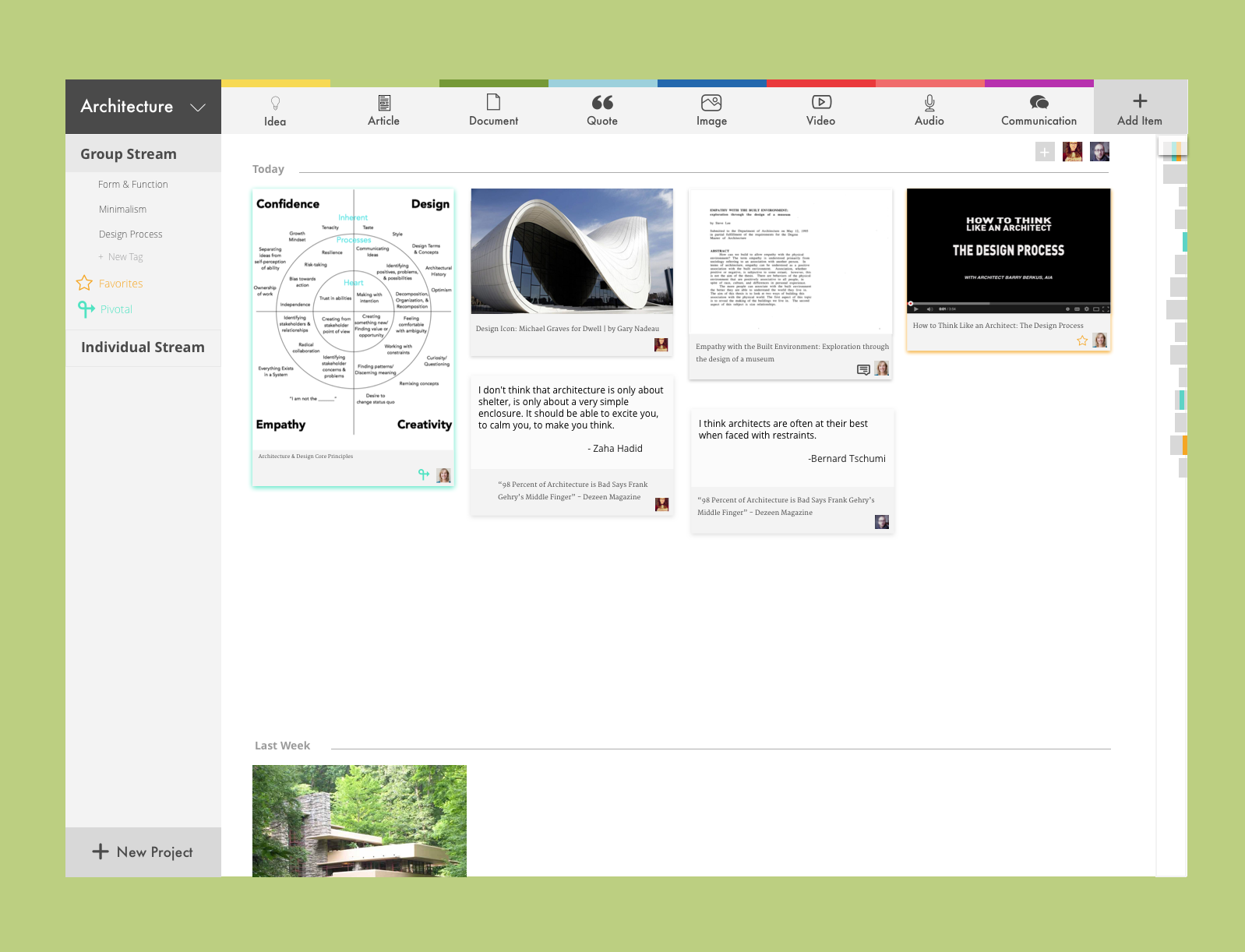Show Favorites items
The image size is (1245, 952).
121,284
